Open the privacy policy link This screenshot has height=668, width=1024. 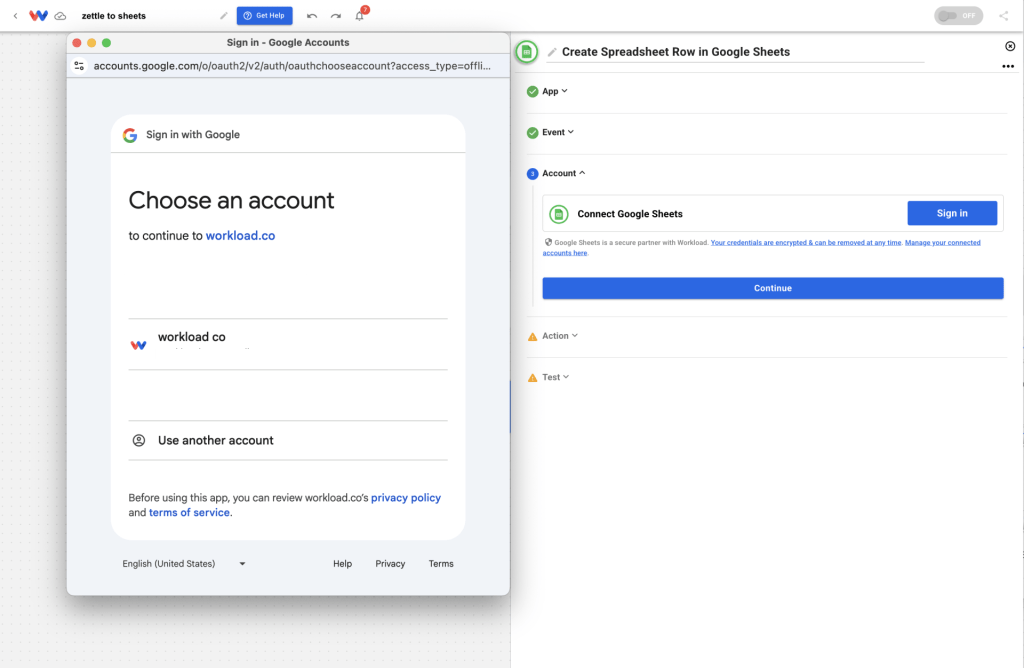click(406, 498)
